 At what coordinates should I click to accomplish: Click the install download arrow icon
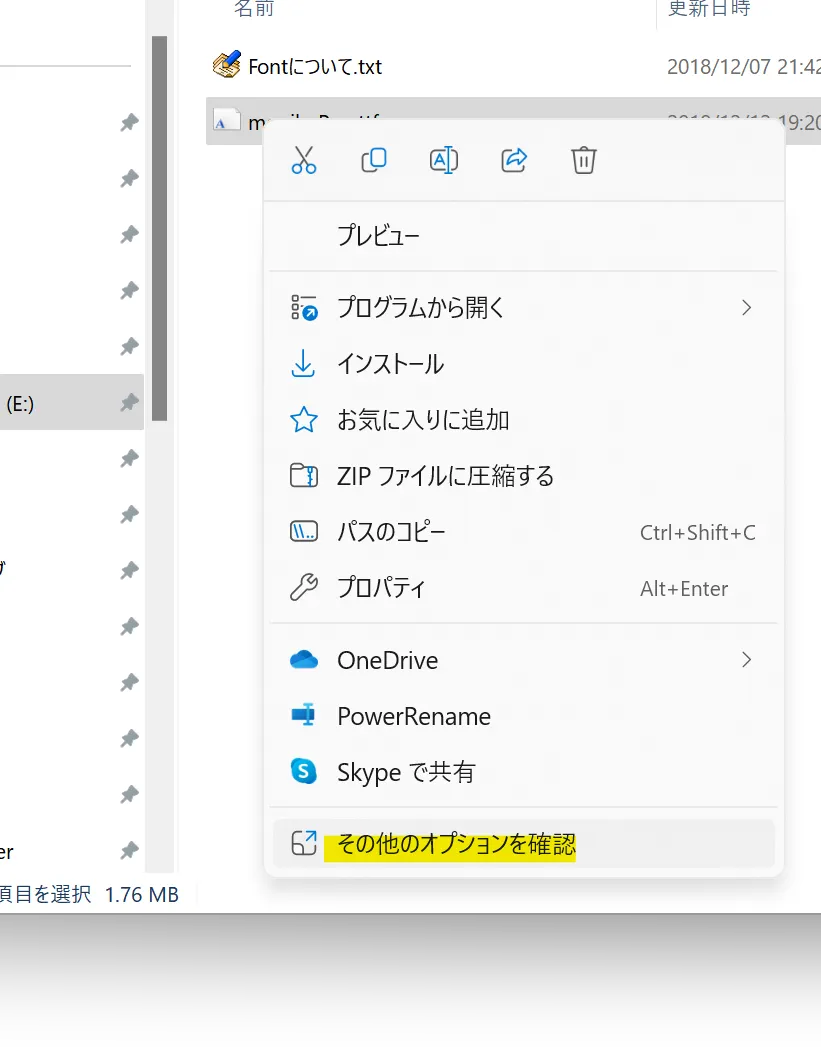(x=303, y=364)
